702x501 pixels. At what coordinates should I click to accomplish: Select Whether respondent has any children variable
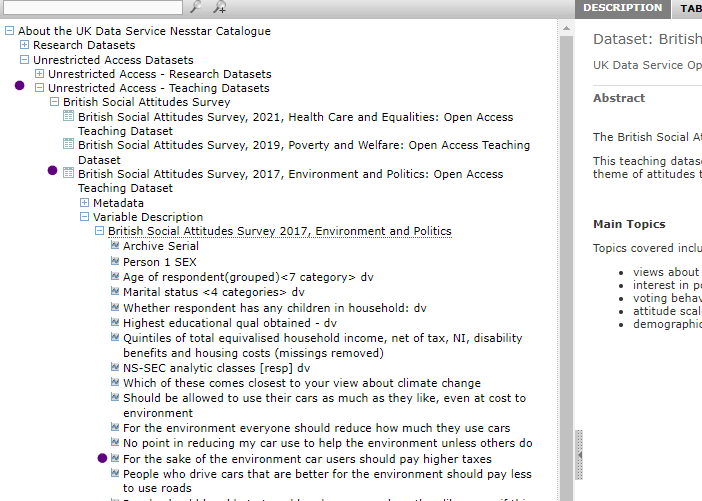(275, 308)
